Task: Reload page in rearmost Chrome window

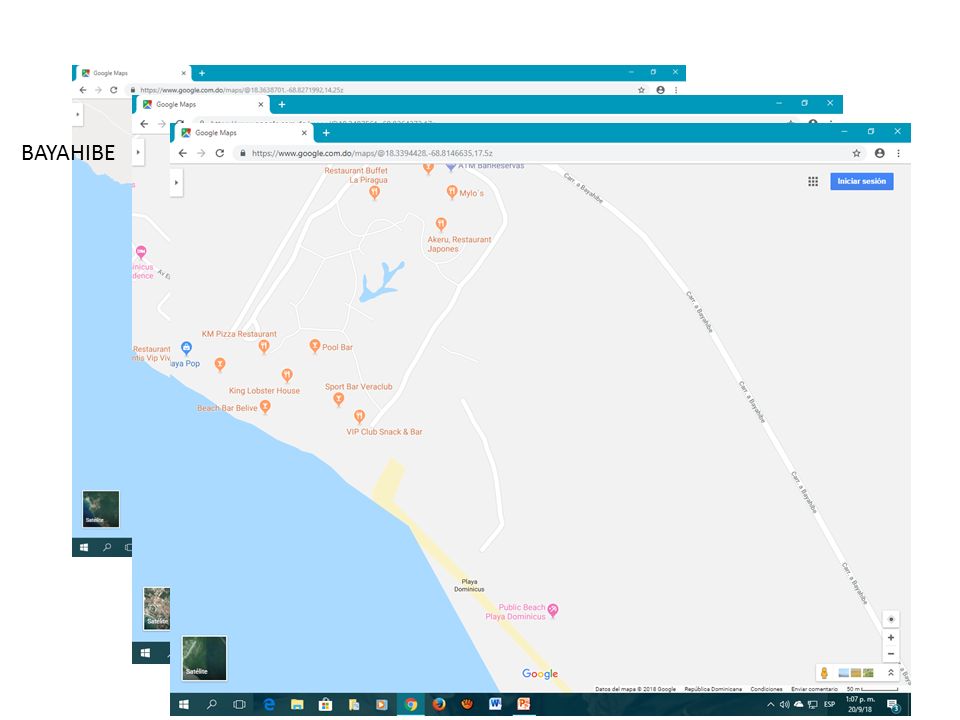Action: pyautogui.click(x=113, y=90)
